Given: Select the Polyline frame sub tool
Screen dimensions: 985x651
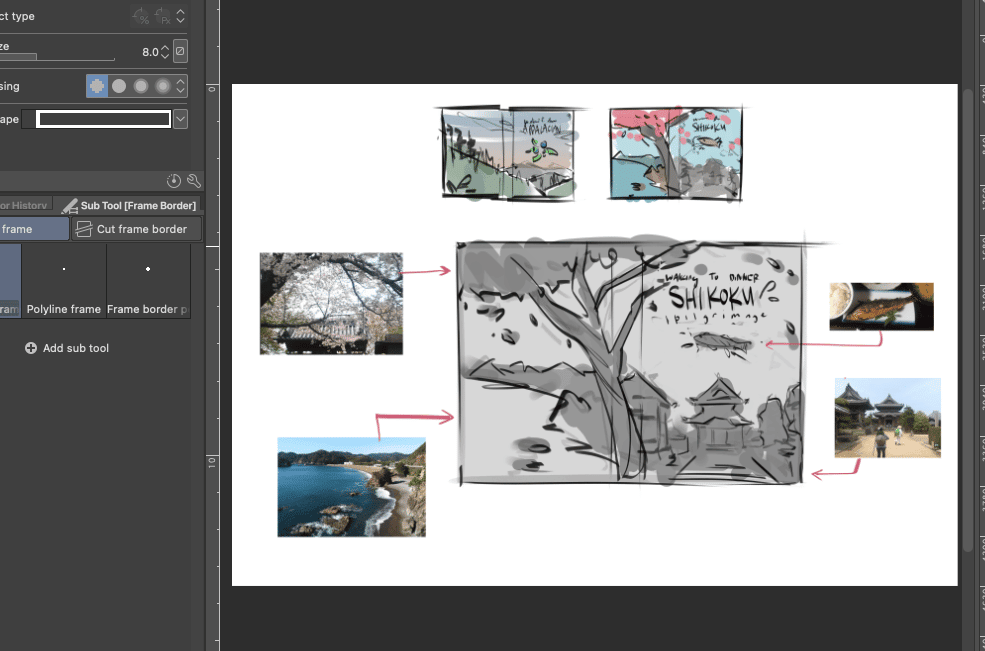Looking at the screenshot, I should click(x=64, y=281).
